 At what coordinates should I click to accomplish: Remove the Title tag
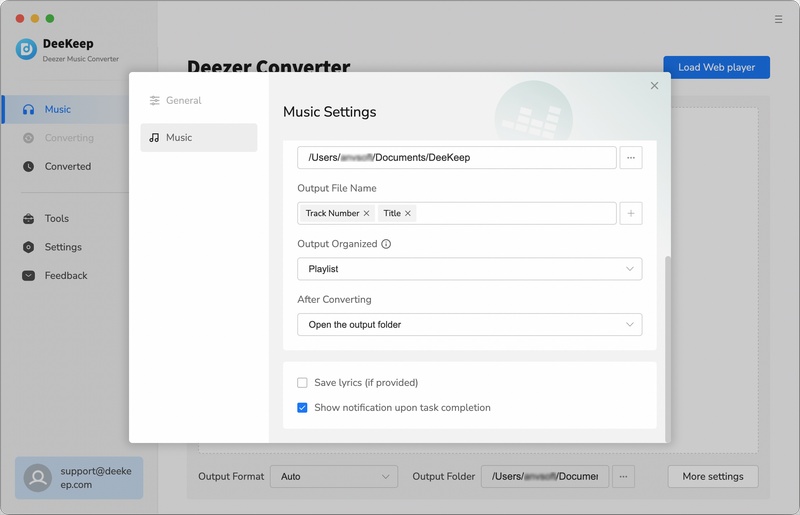coord(408,213)
